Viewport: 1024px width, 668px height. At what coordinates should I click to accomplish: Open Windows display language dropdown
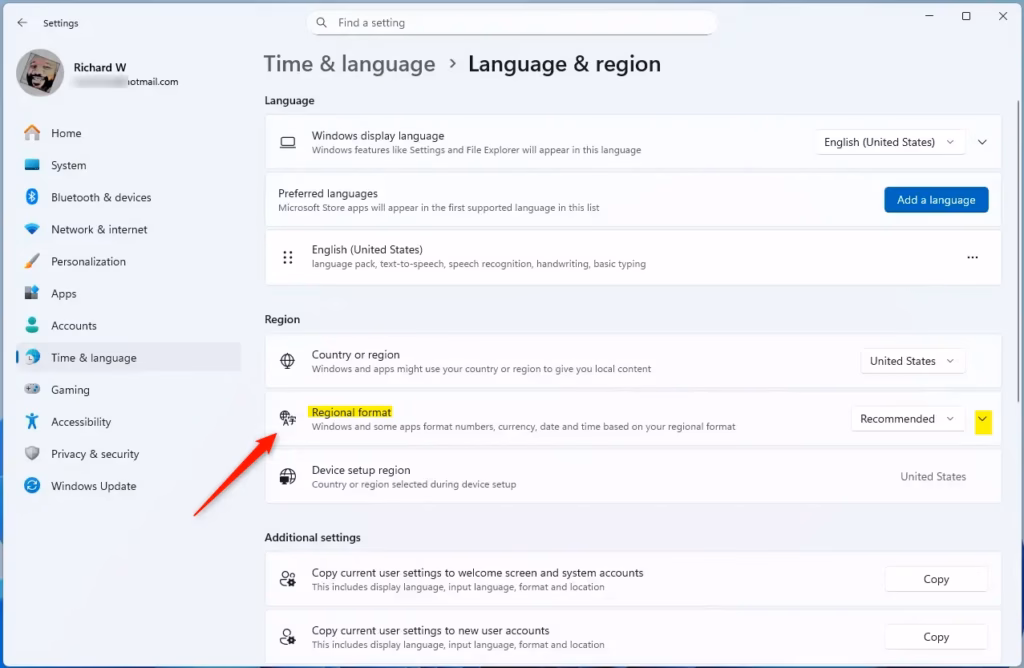pyautogui.click(x=889, y=142)
